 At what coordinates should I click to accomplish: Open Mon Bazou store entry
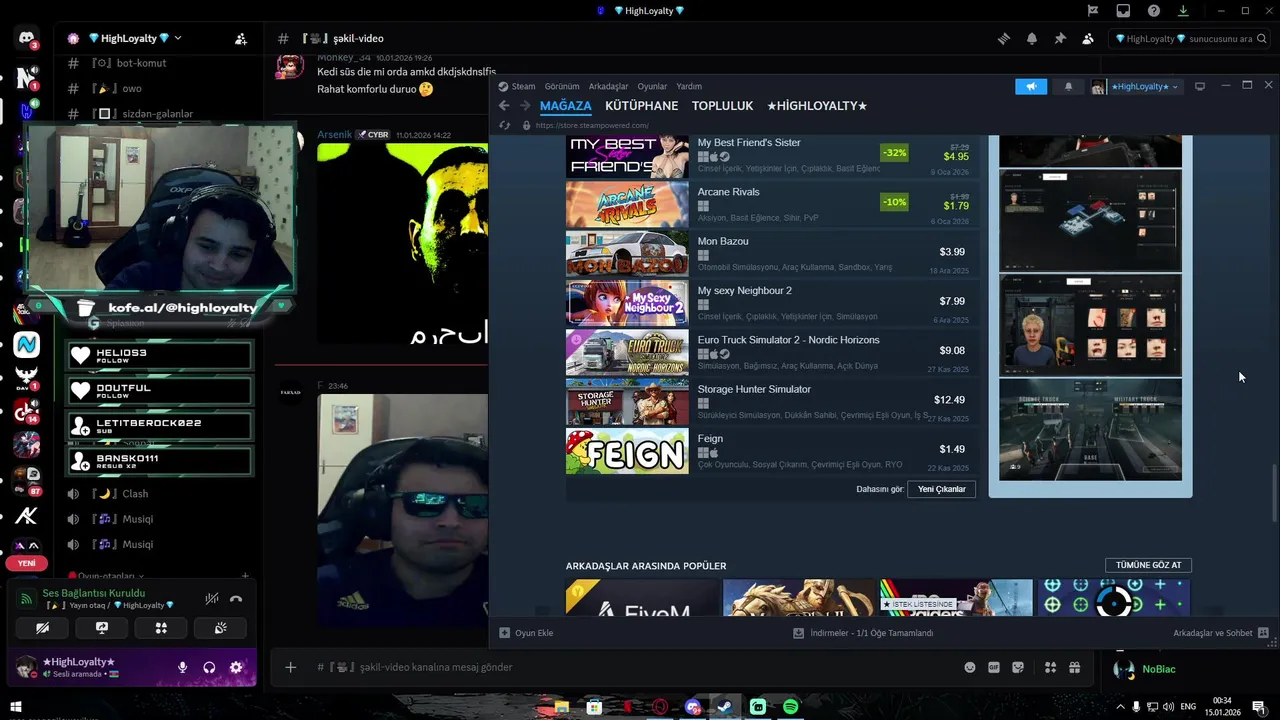(770, 254)
